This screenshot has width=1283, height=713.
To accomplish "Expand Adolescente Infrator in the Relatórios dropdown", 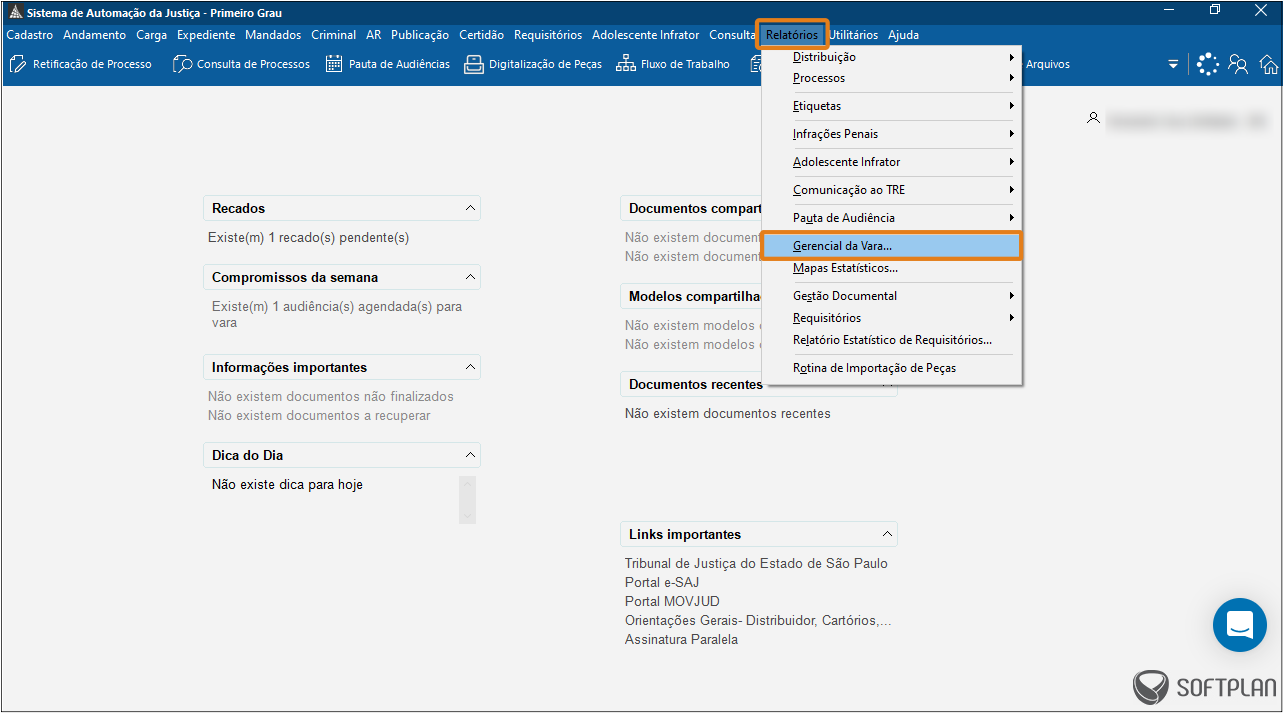I will pyautogui.click(x=892, y=162).
